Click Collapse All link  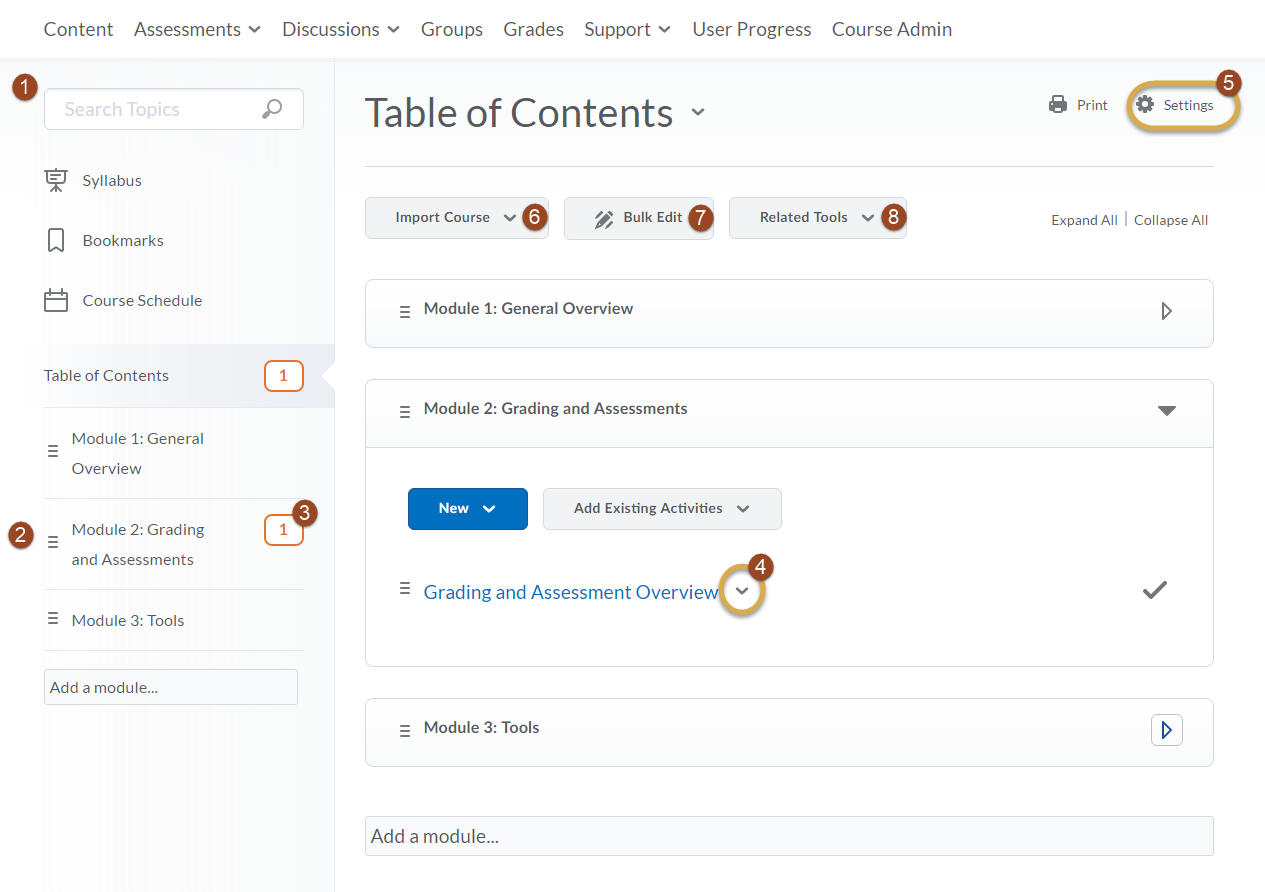pyautogui.click(x=1171, y=220)
